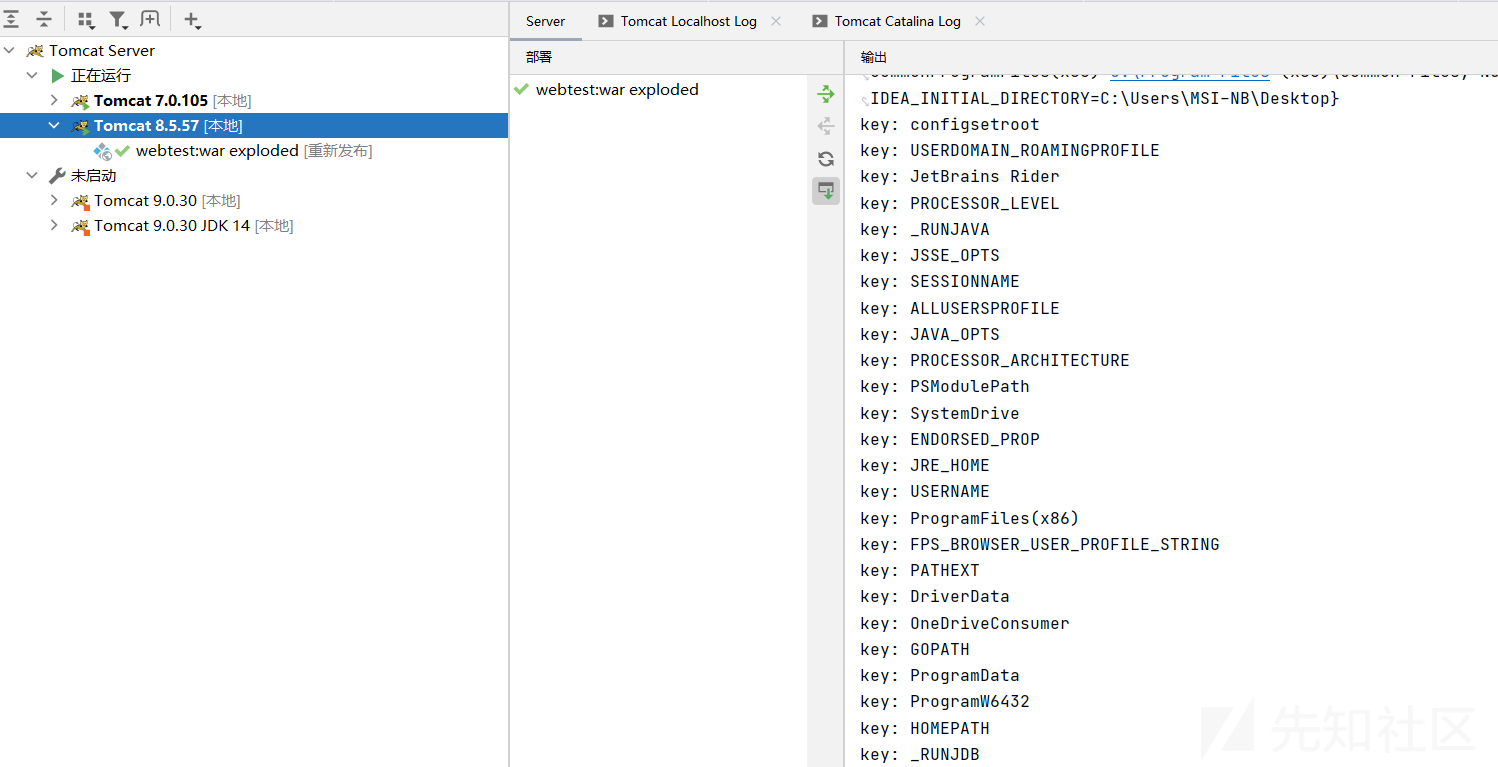Click the green Deploy All arrow icon
Image resolution: width=1498 pixels, height=767 pixels.
[x=826, y=94]
